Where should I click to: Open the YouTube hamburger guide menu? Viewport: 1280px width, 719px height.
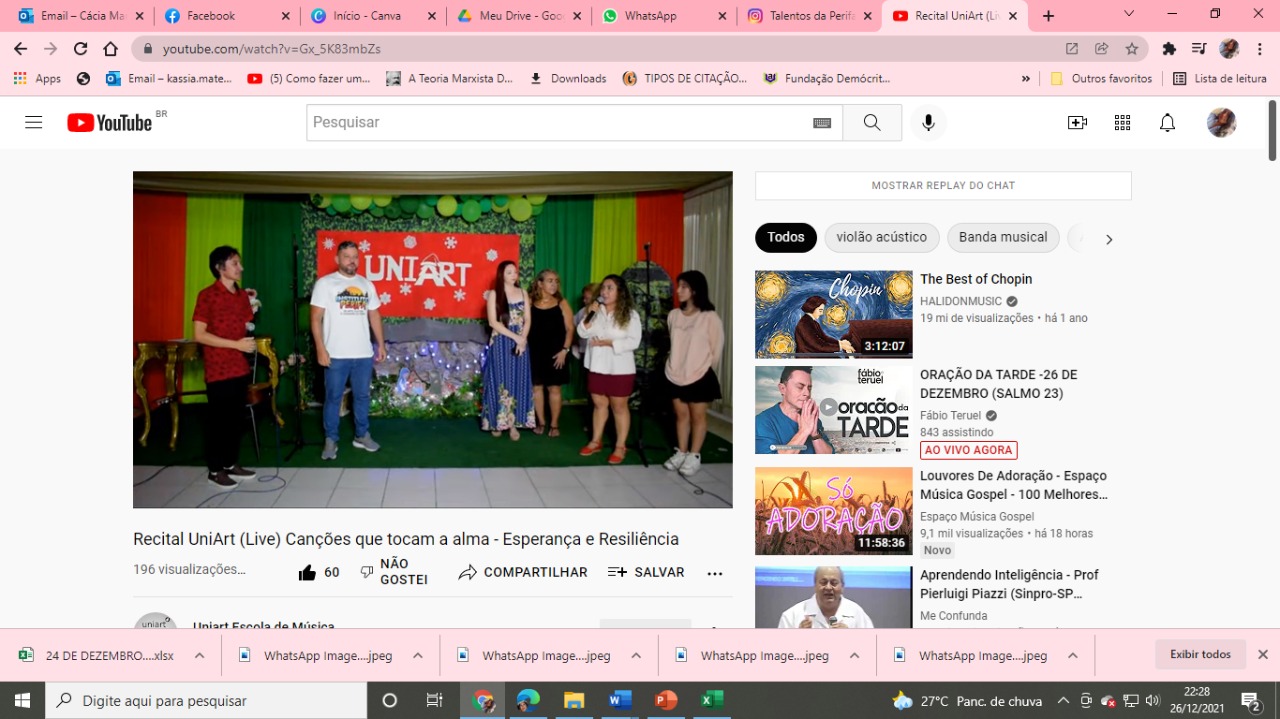34,122
